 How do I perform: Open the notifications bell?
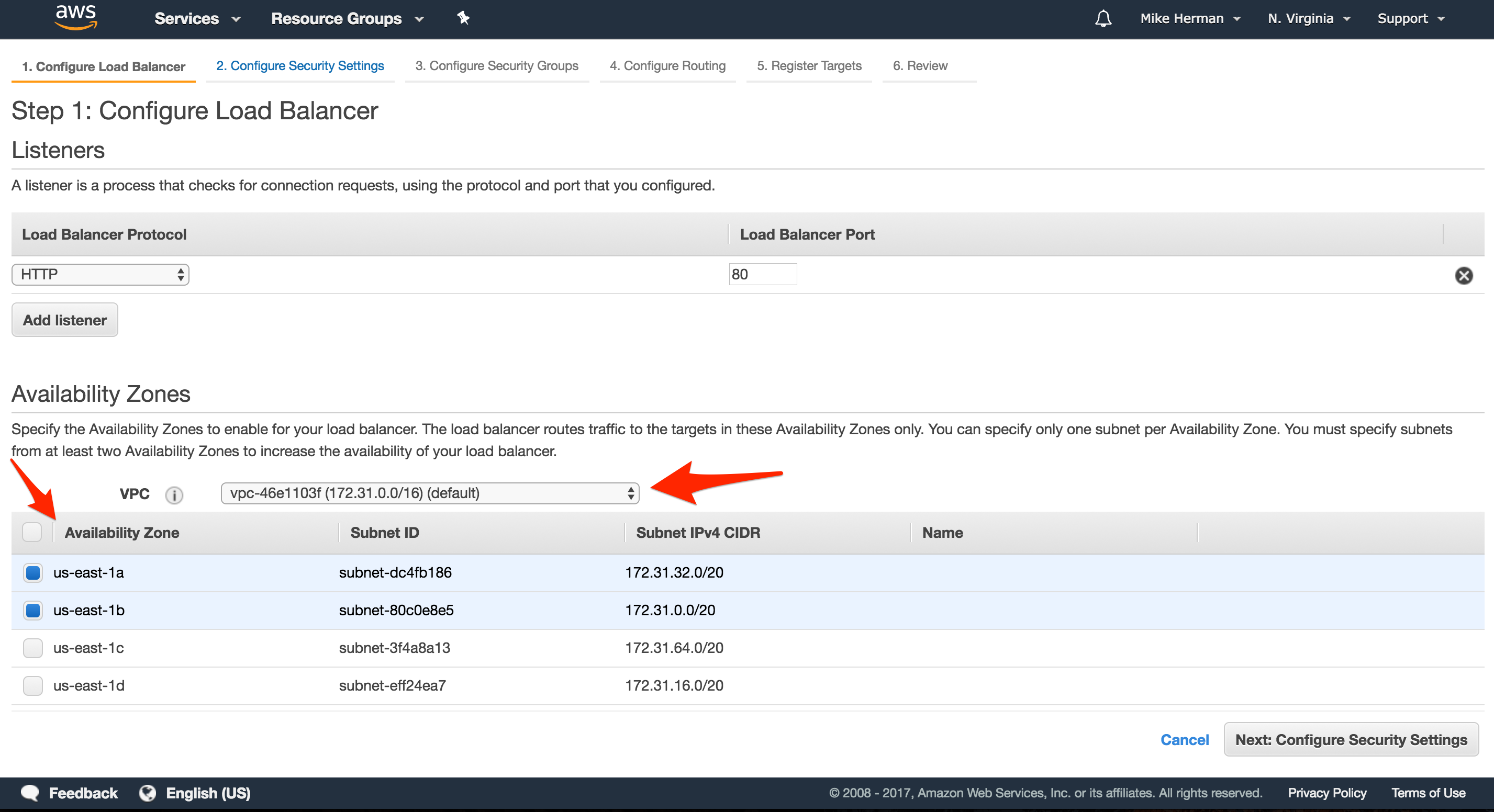point(1103,18)
